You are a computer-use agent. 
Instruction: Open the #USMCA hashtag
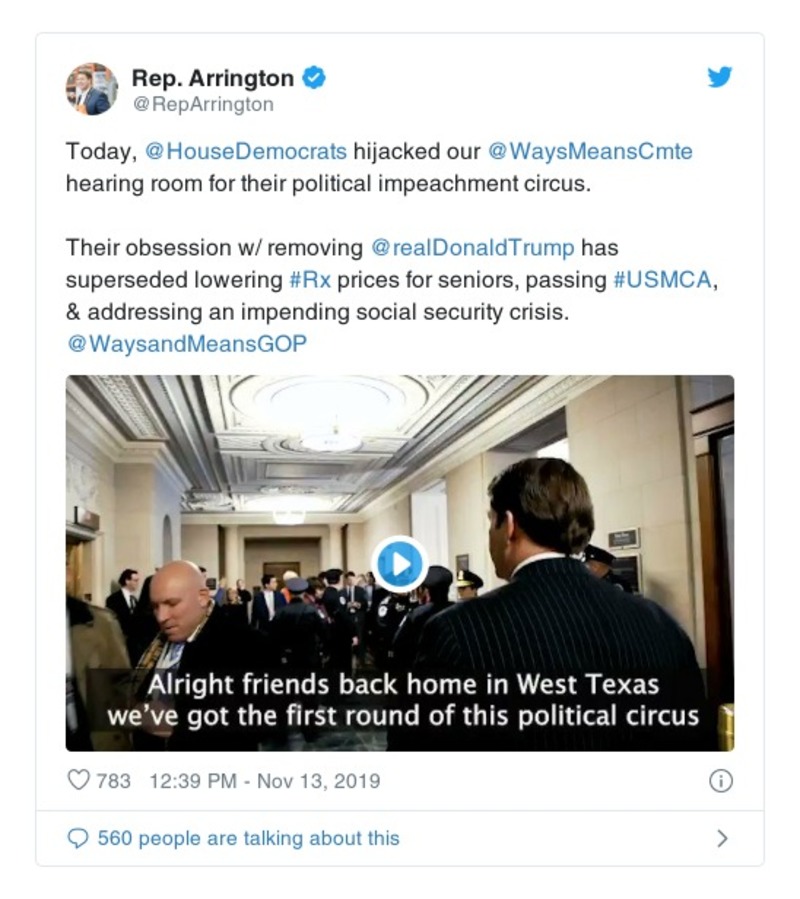[662, 280]
